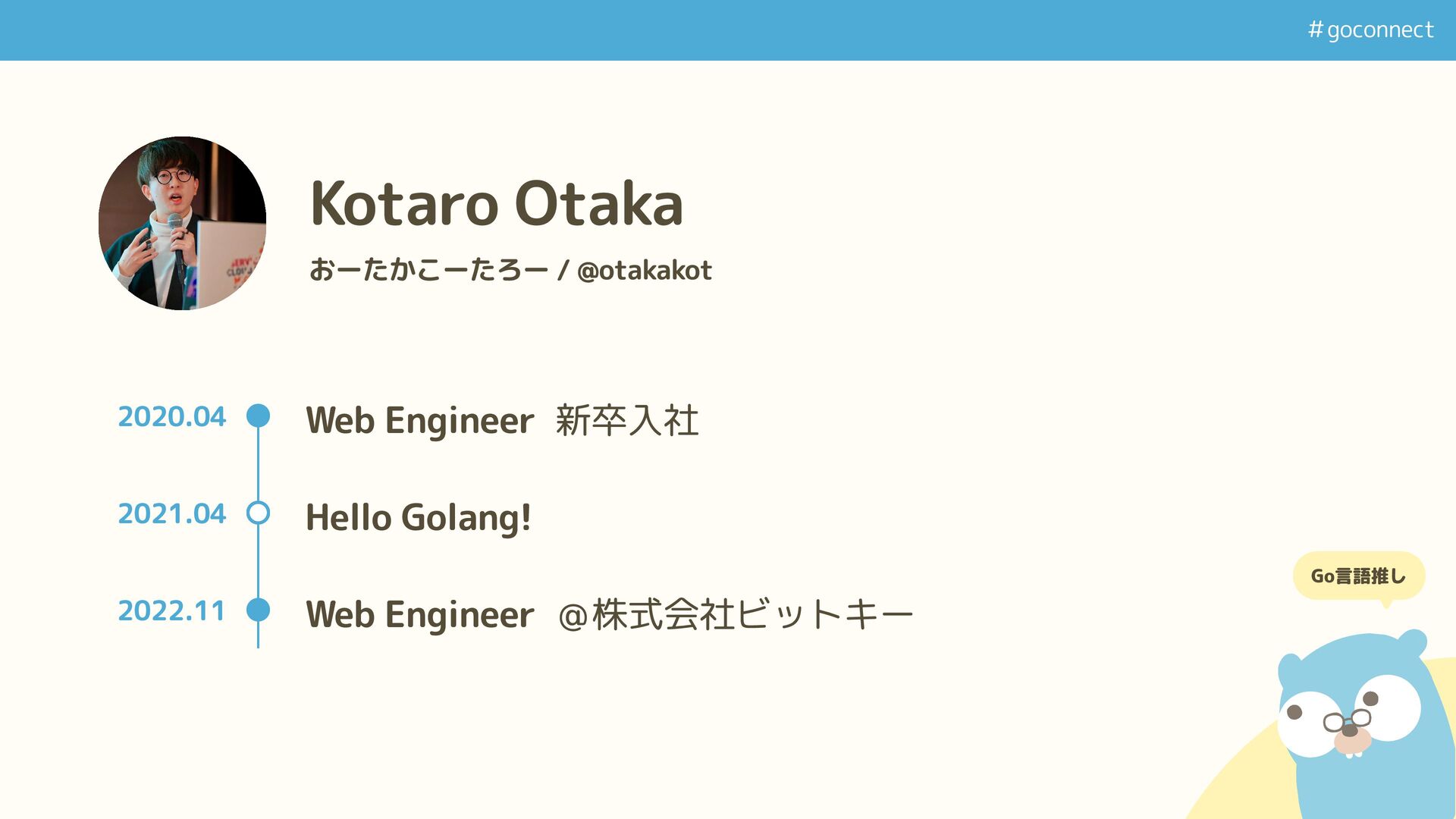Click the Web Engineer text beside 2022.11
This screenshot has height=819, width=1456.
pos(420,614)
